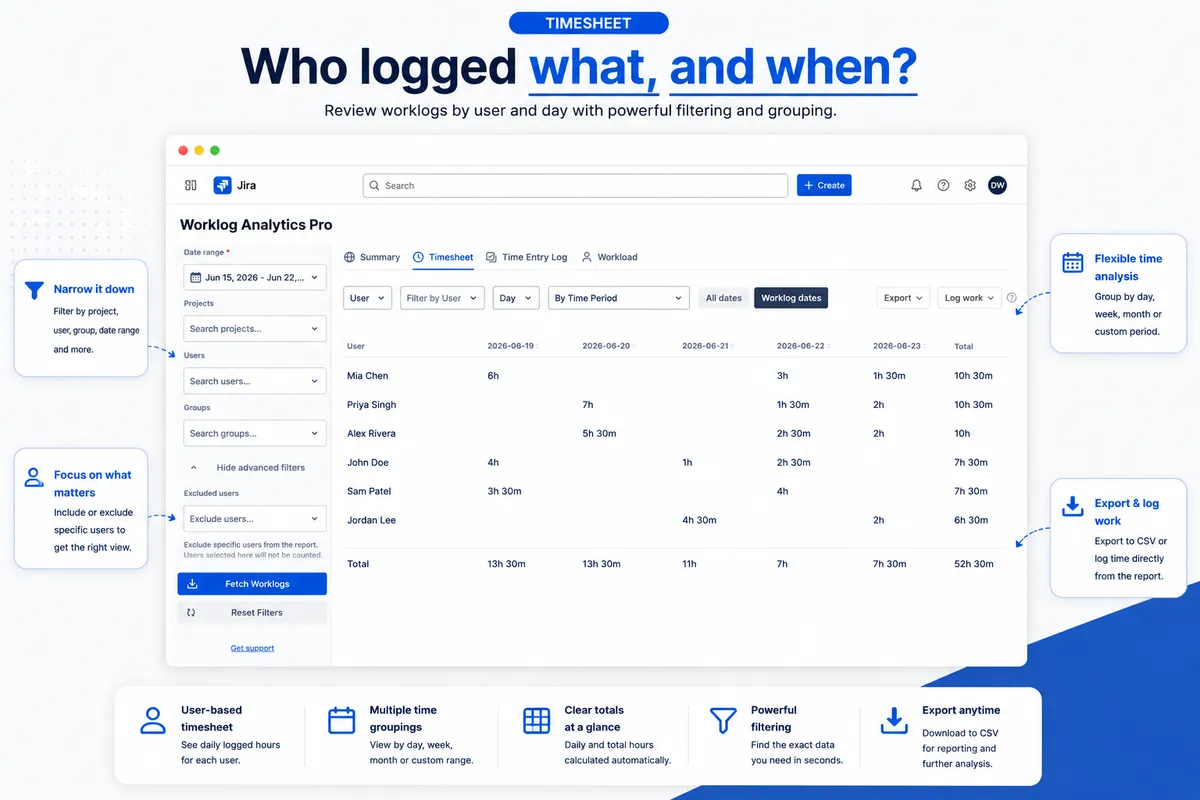Open the Filter by User dropdown

pos(442,298)
